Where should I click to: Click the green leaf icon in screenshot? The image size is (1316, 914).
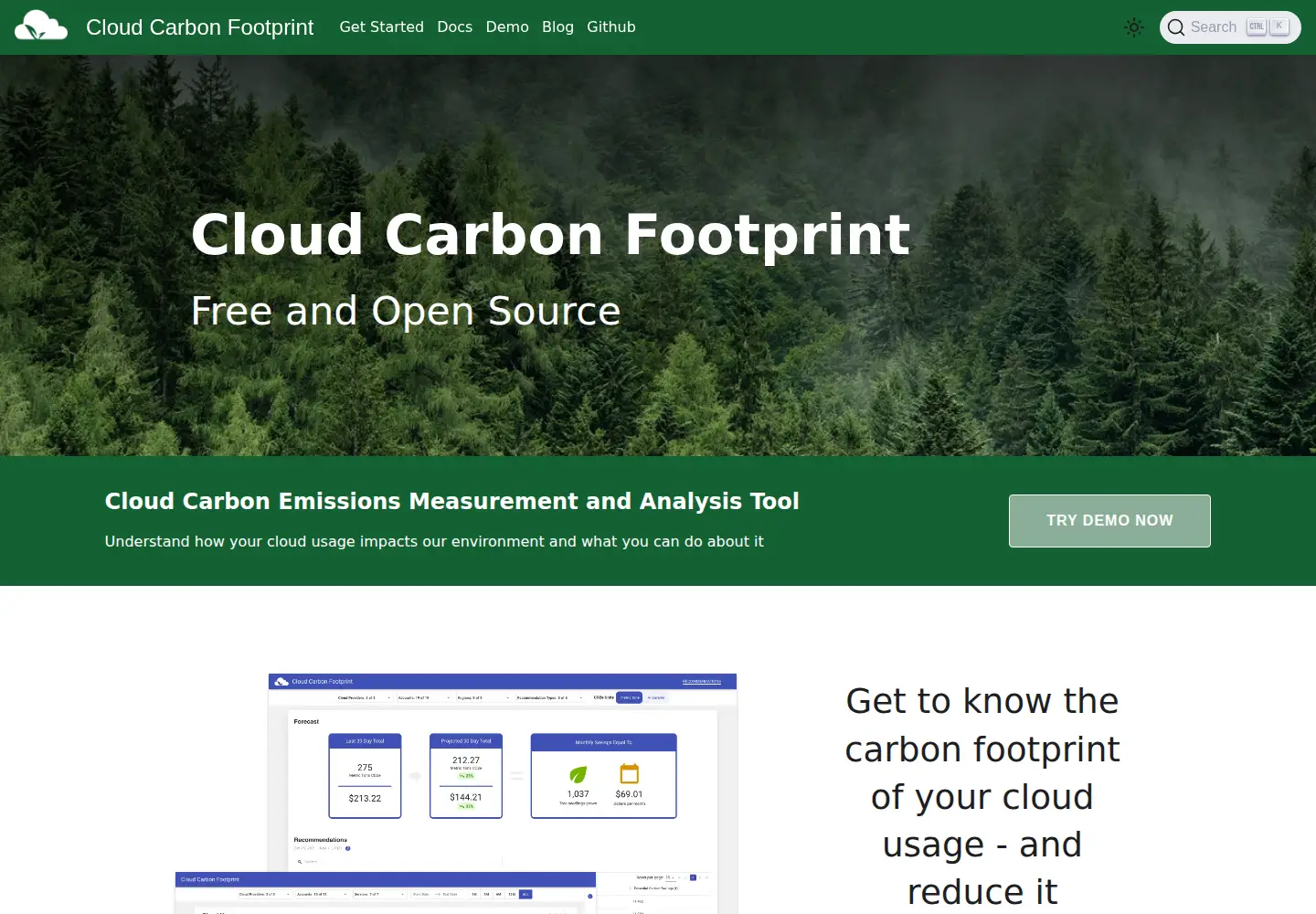tap(578, 774)
